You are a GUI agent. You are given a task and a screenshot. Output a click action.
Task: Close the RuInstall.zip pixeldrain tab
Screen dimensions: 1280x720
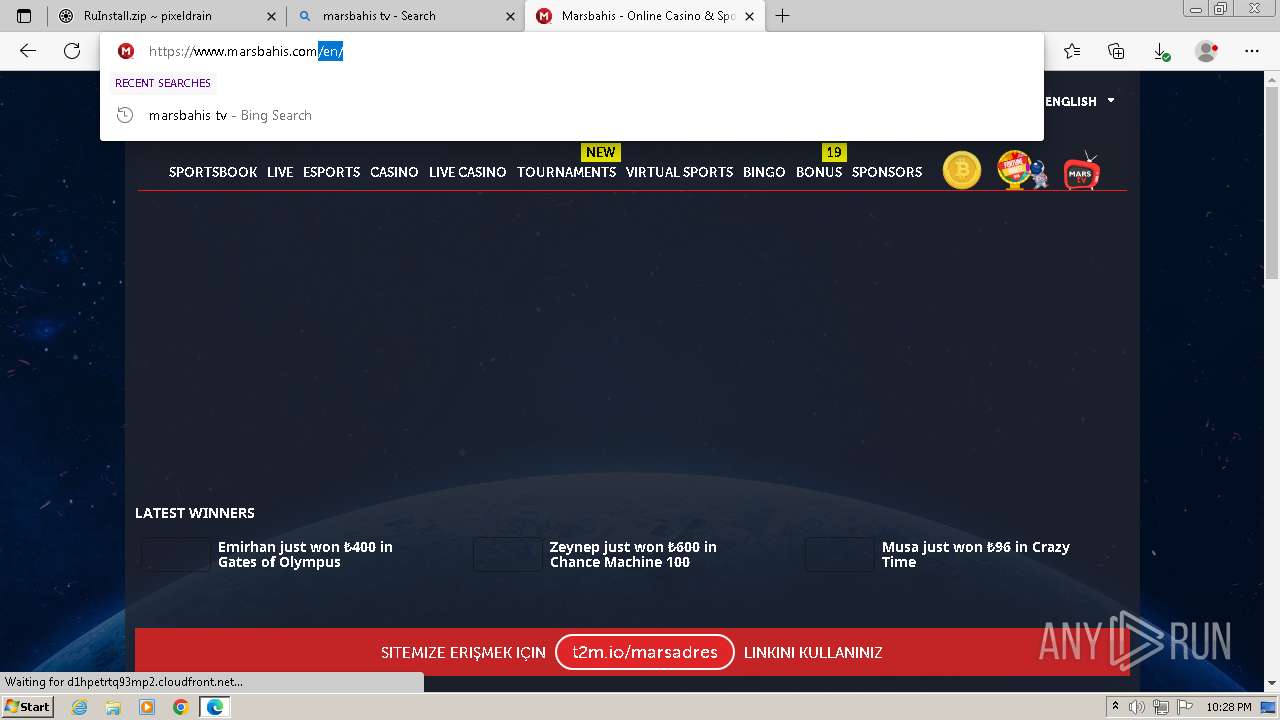click(271, 16)
